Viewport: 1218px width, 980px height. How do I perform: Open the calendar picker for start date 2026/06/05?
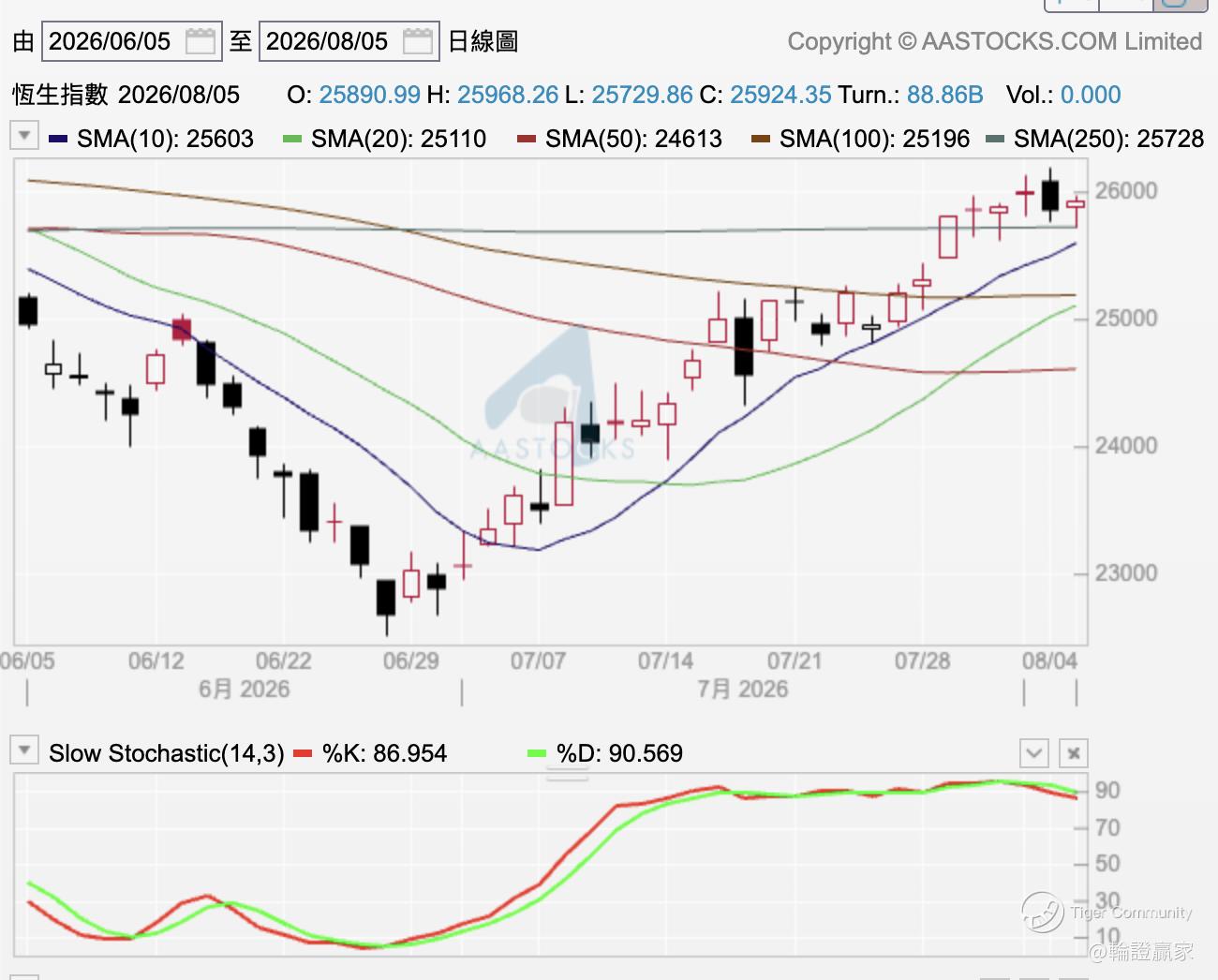(x=201, y=41)
